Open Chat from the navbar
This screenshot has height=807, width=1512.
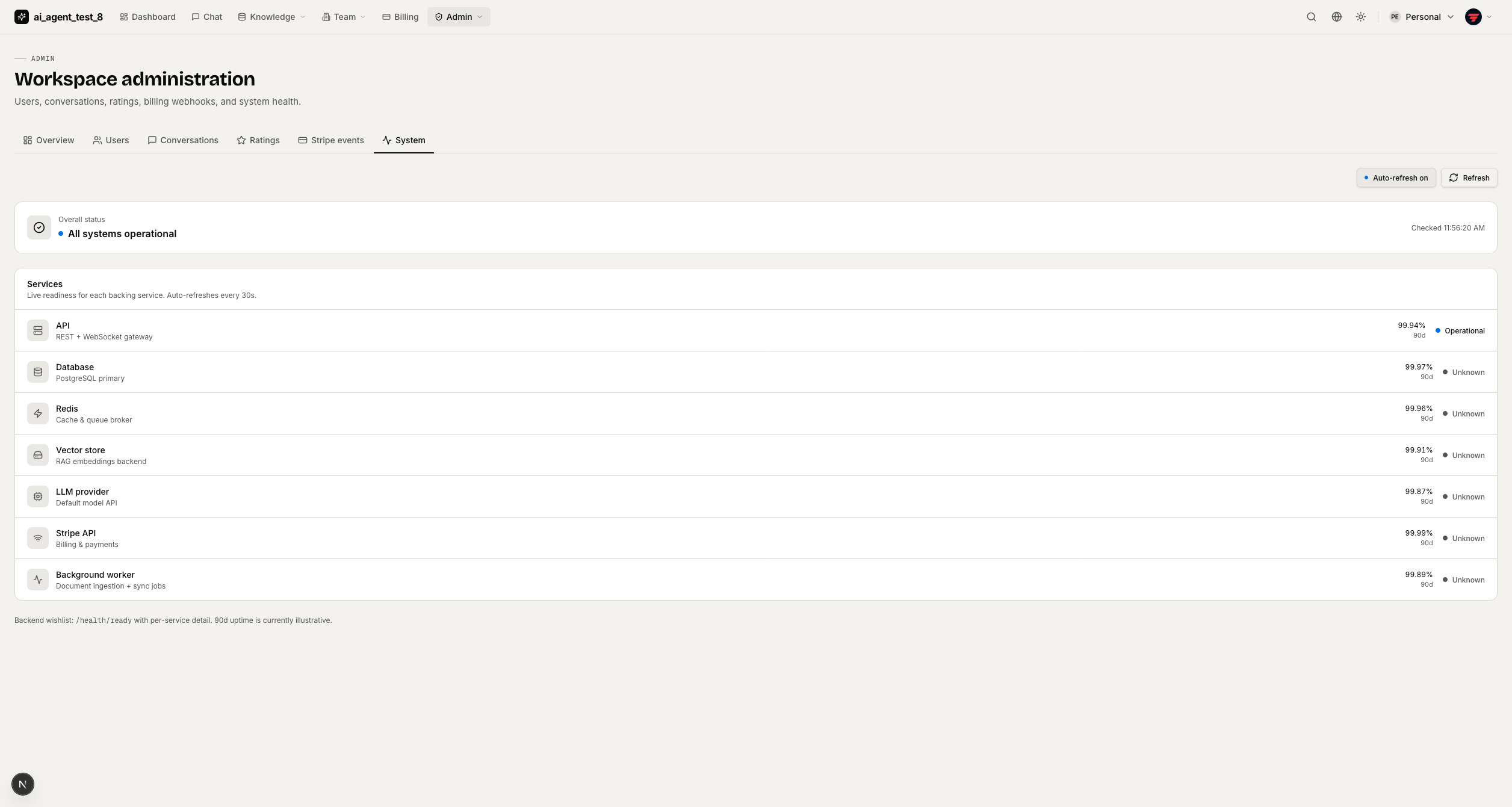pos(206,17)
